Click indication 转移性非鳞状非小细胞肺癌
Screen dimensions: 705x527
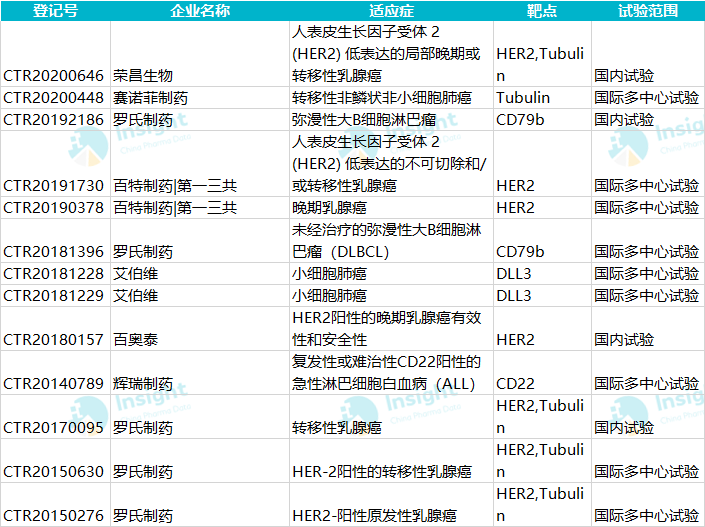pos(382,98)
